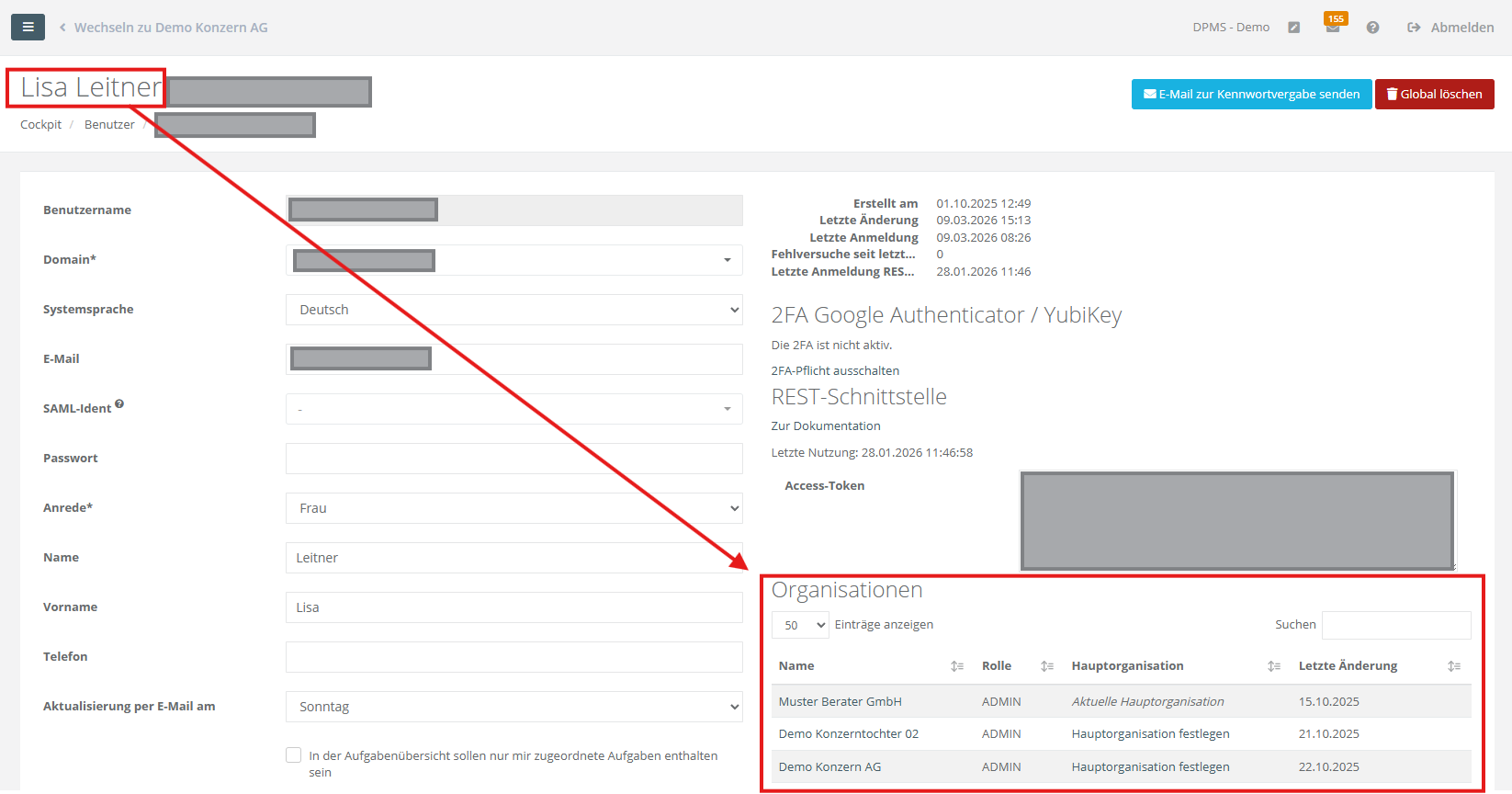Click the SAML-Ident info tooltip icon
Viewport: 1512px width, 794px height.
[x=119, y=404]
